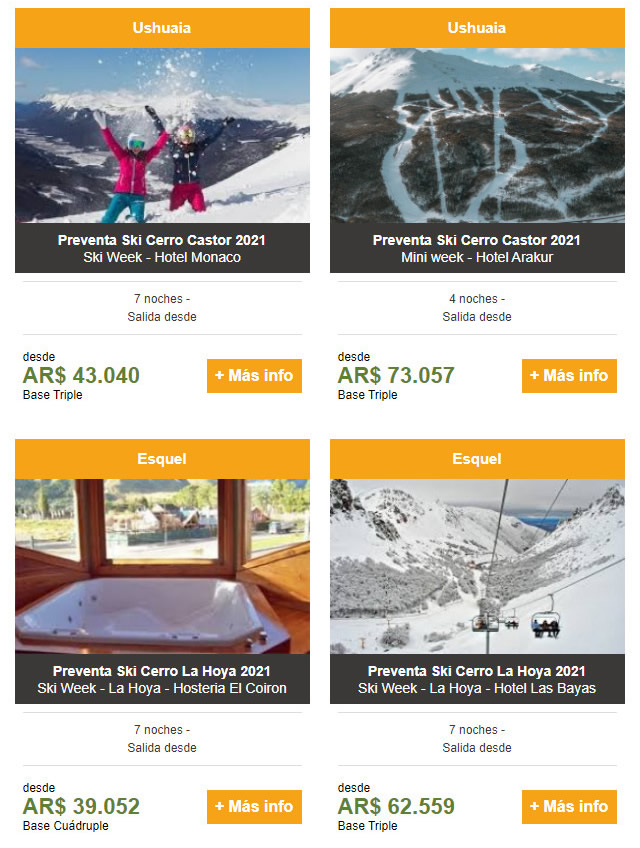Open Más info for Hosteria El Coiron
Viewport: 640px width, 848px height.
(254, 806)
